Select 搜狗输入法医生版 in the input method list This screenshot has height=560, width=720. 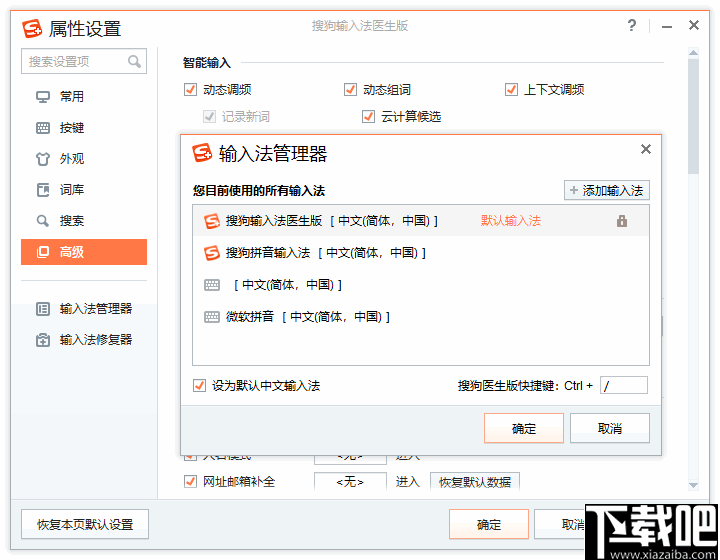[421, 221]
